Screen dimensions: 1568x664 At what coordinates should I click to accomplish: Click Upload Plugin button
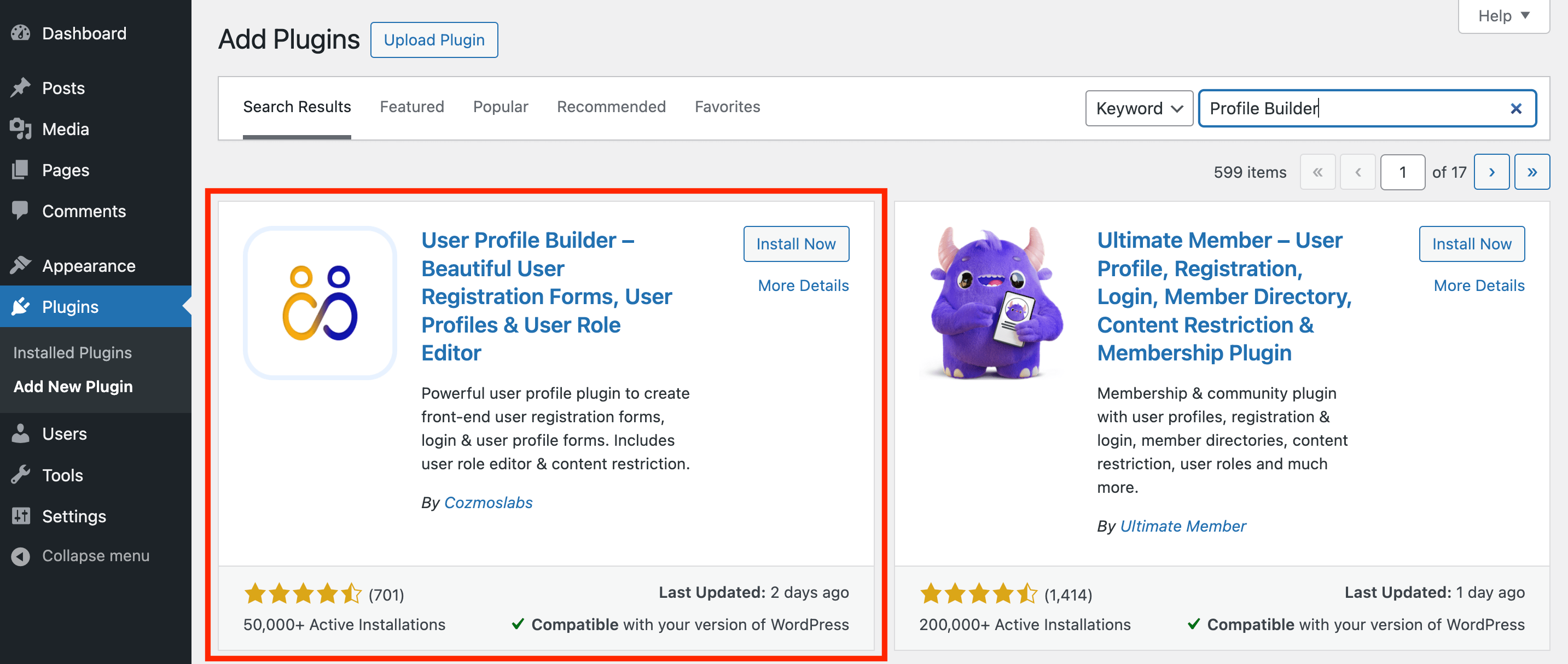coord(434,39)
